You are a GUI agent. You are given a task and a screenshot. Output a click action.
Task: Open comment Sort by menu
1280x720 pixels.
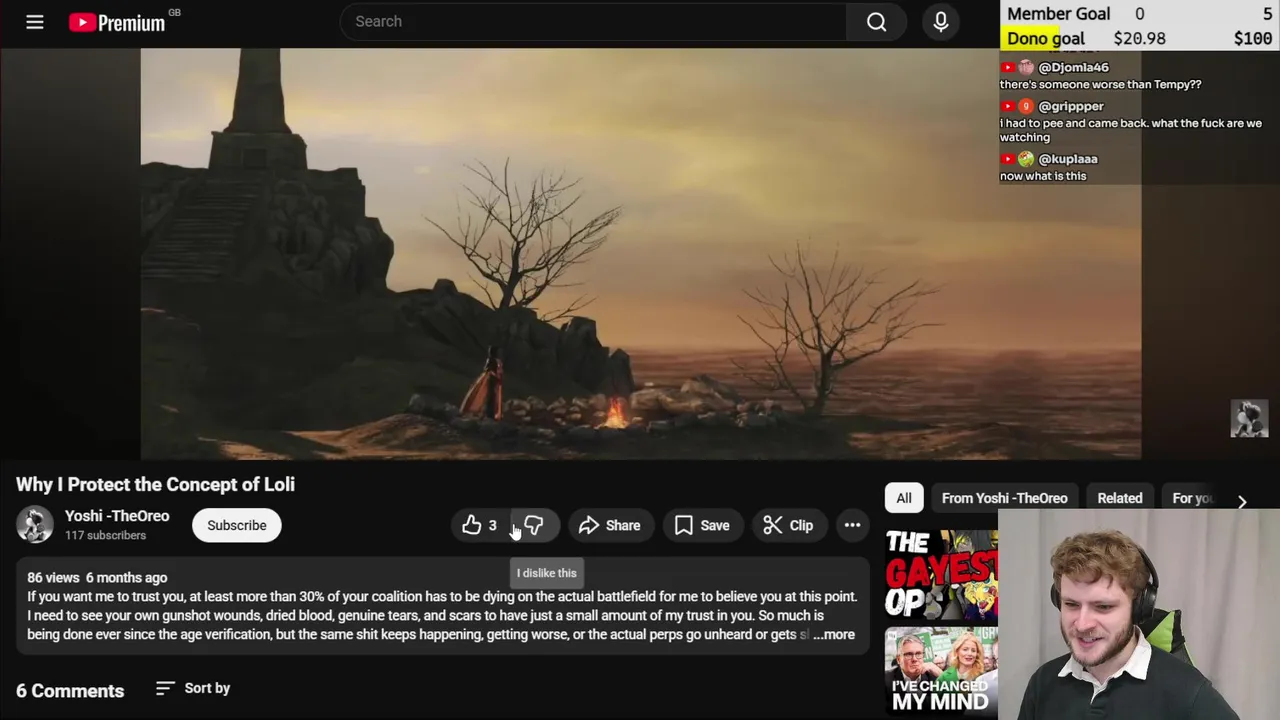(x=193, y=688)
